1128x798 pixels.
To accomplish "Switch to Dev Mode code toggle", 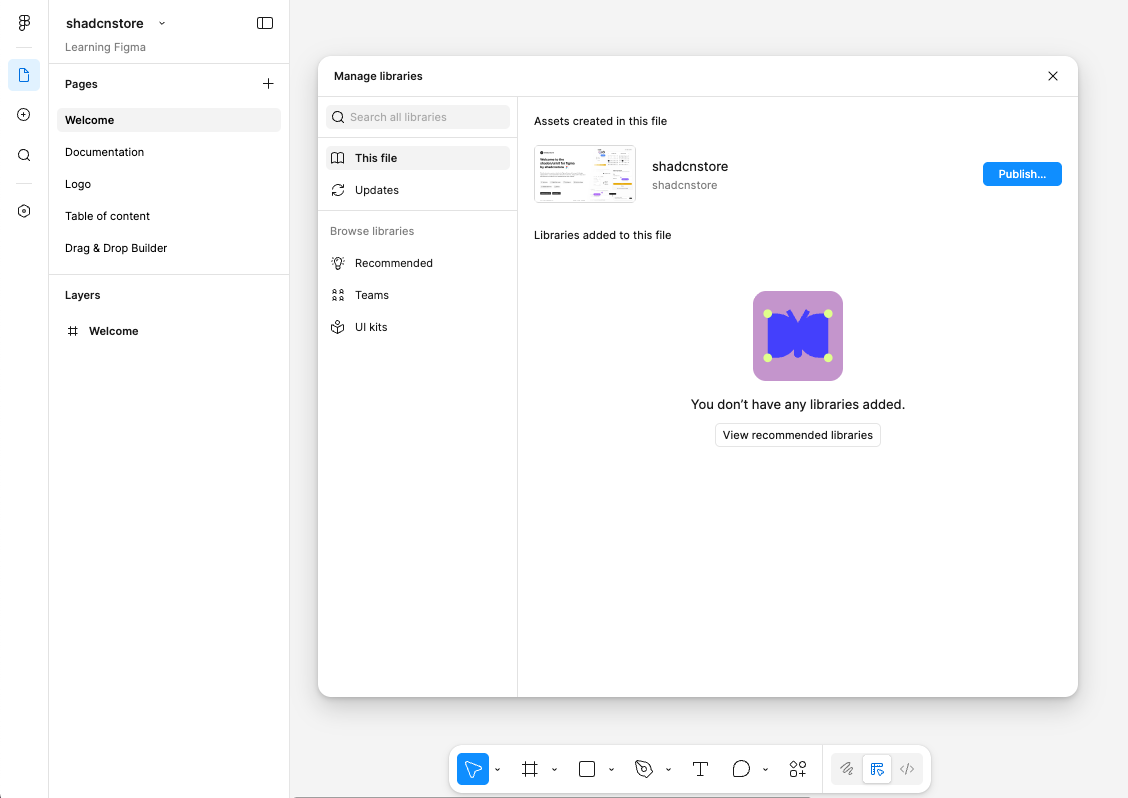I will click(x=907, y=769).
